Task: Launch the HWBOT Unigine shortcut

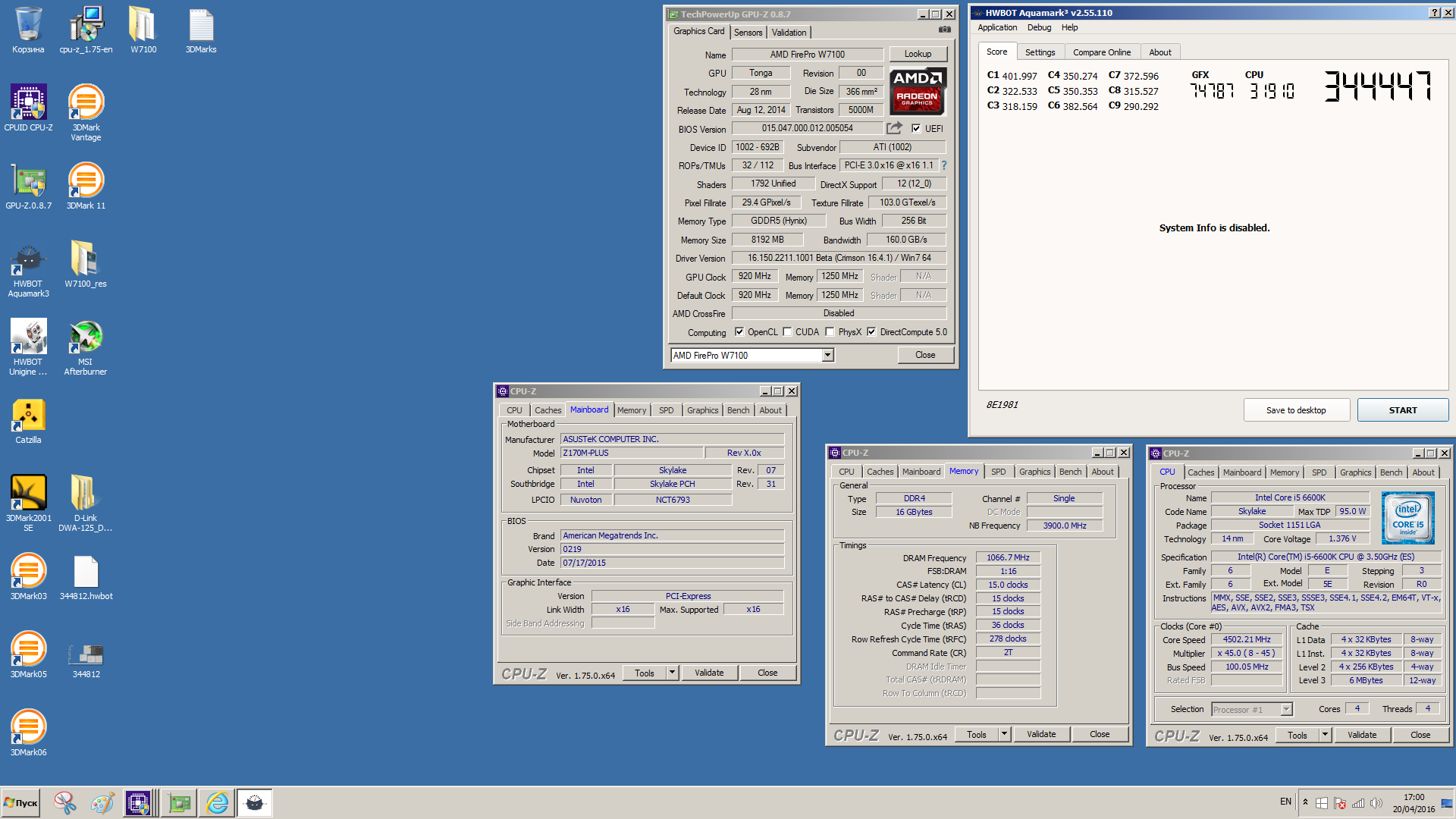Action: 28,347
